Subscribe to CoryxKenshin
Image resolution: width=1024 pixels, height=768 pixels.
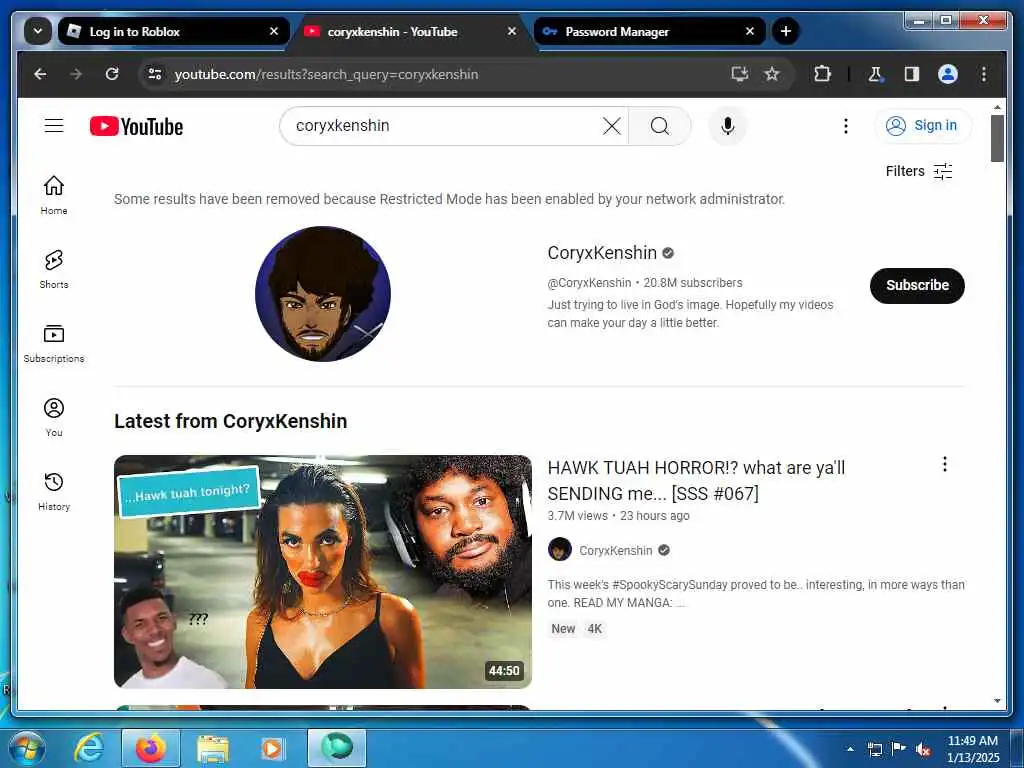[917, 285]
